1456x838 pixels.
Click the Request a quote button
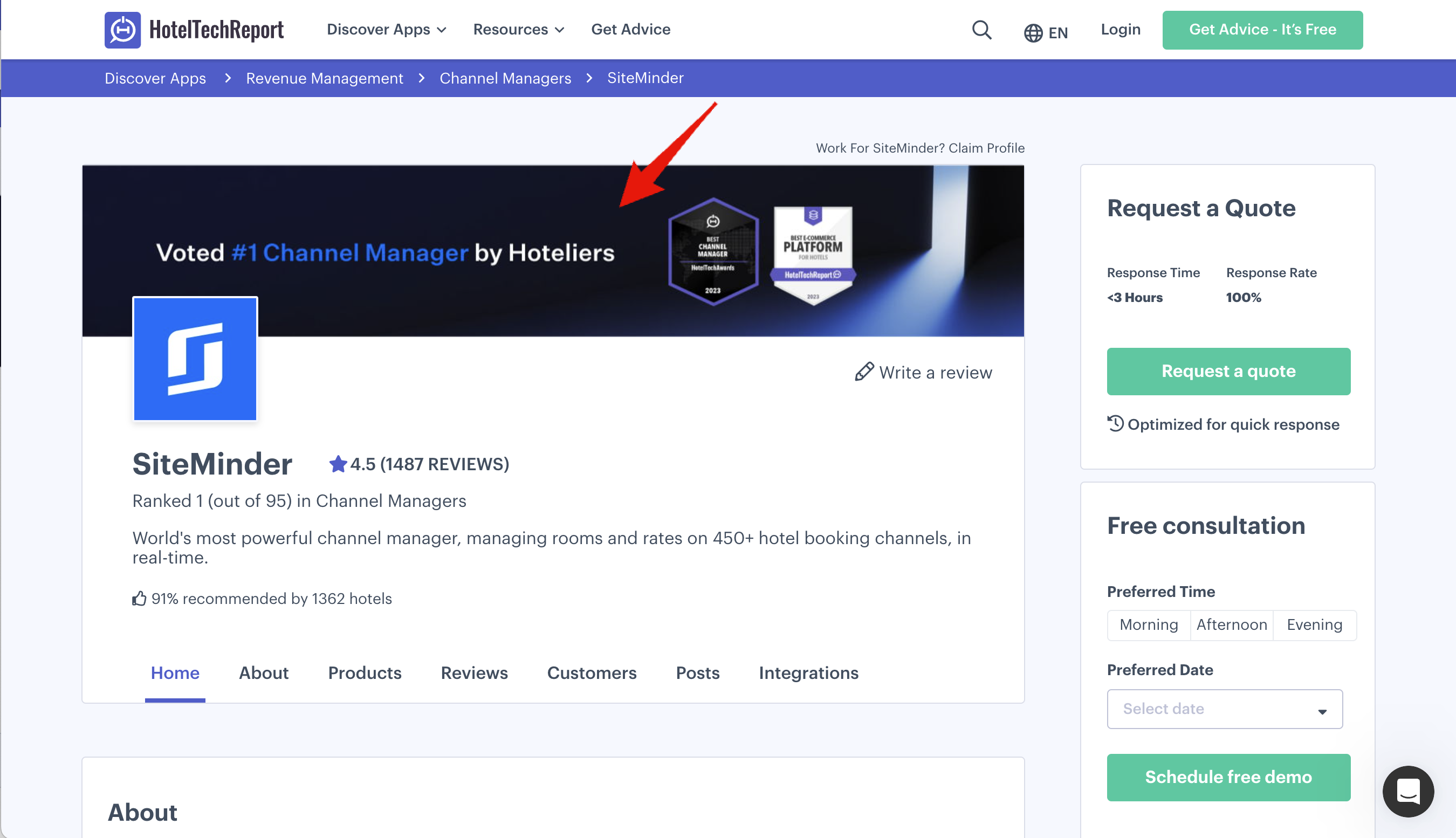pyautogui.click(x=1228, y=371)
